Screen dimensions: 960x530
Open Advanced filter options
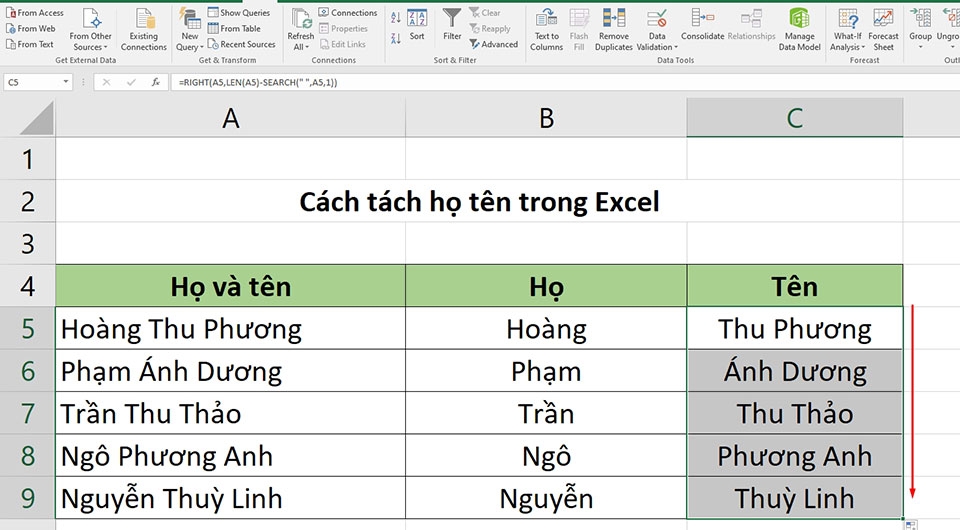tap(493, 44)
